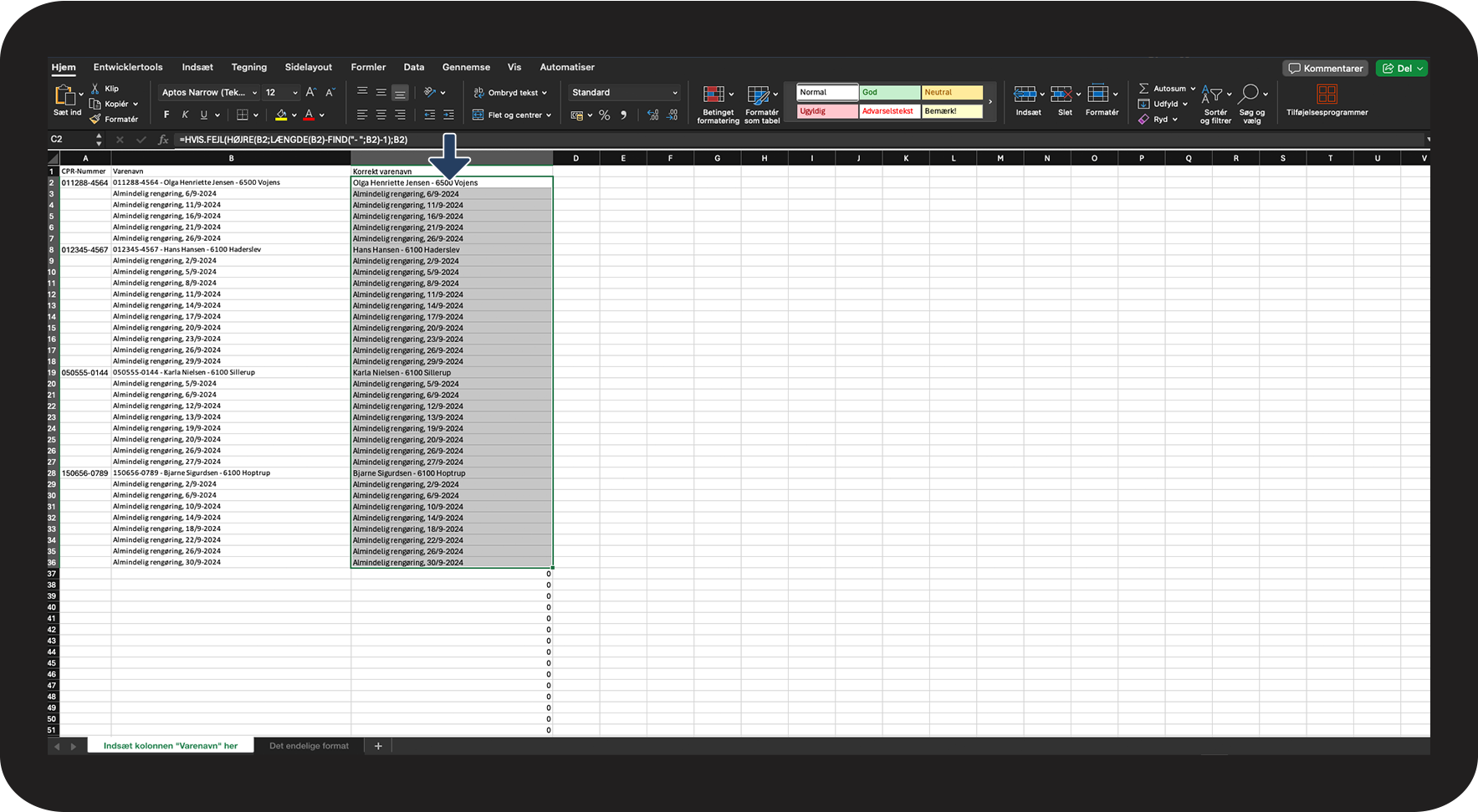Screen dimensions: 1478x812
Task: Toggle Ombryd tekst text wrapping
Action: [510, 93]
